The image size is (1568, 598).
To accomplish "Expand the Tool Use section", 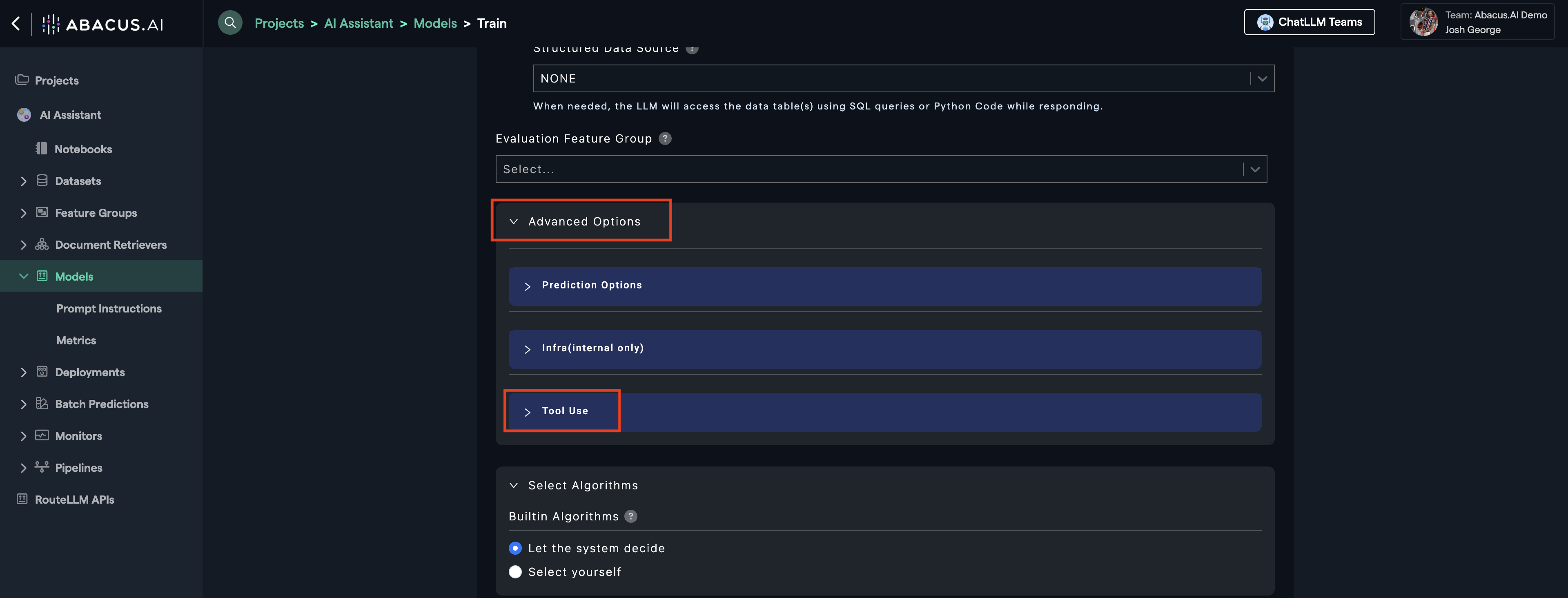I will coord(564,411).
